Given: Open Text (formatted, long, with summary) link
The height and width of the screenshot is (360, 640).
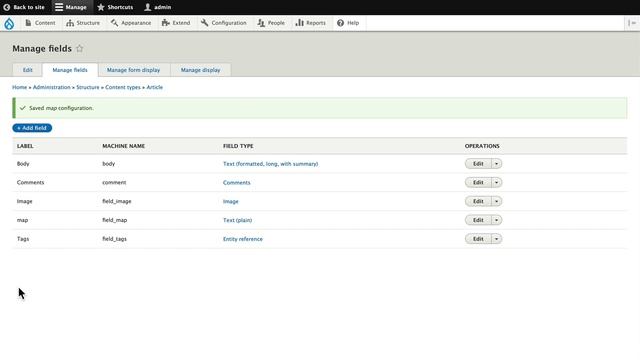Looking at the screenshot, I should (270, 164).
